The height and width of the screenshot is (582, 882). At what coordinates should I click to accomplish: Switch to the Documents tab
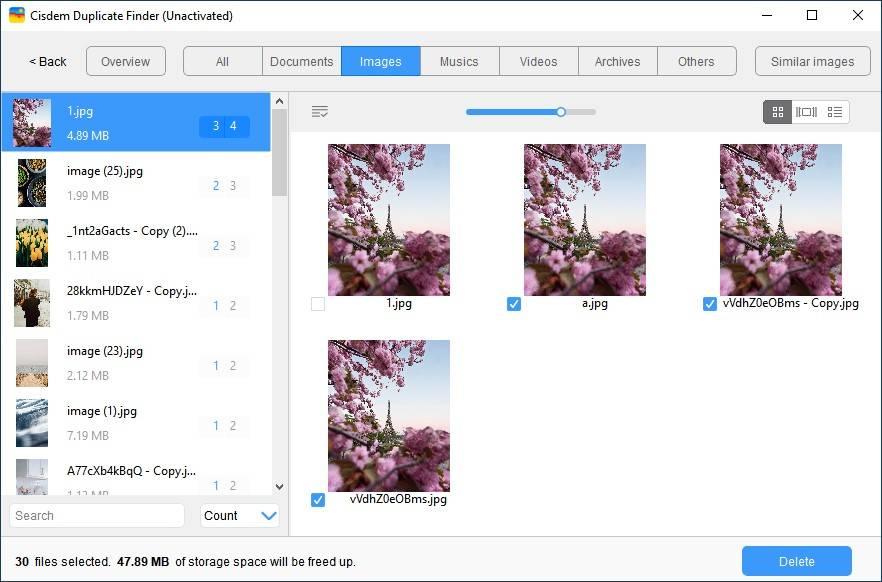coord(302,61)
